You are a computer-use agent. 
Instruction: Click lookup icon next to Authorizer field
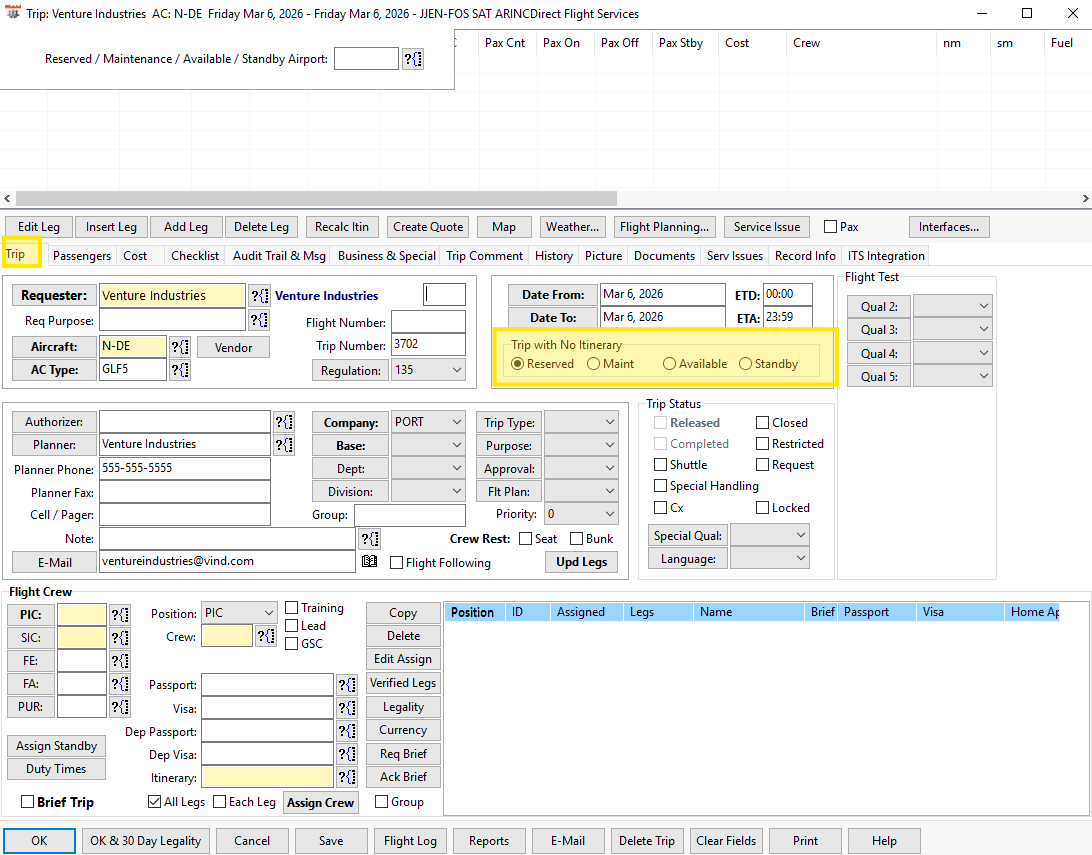point(284,422)
